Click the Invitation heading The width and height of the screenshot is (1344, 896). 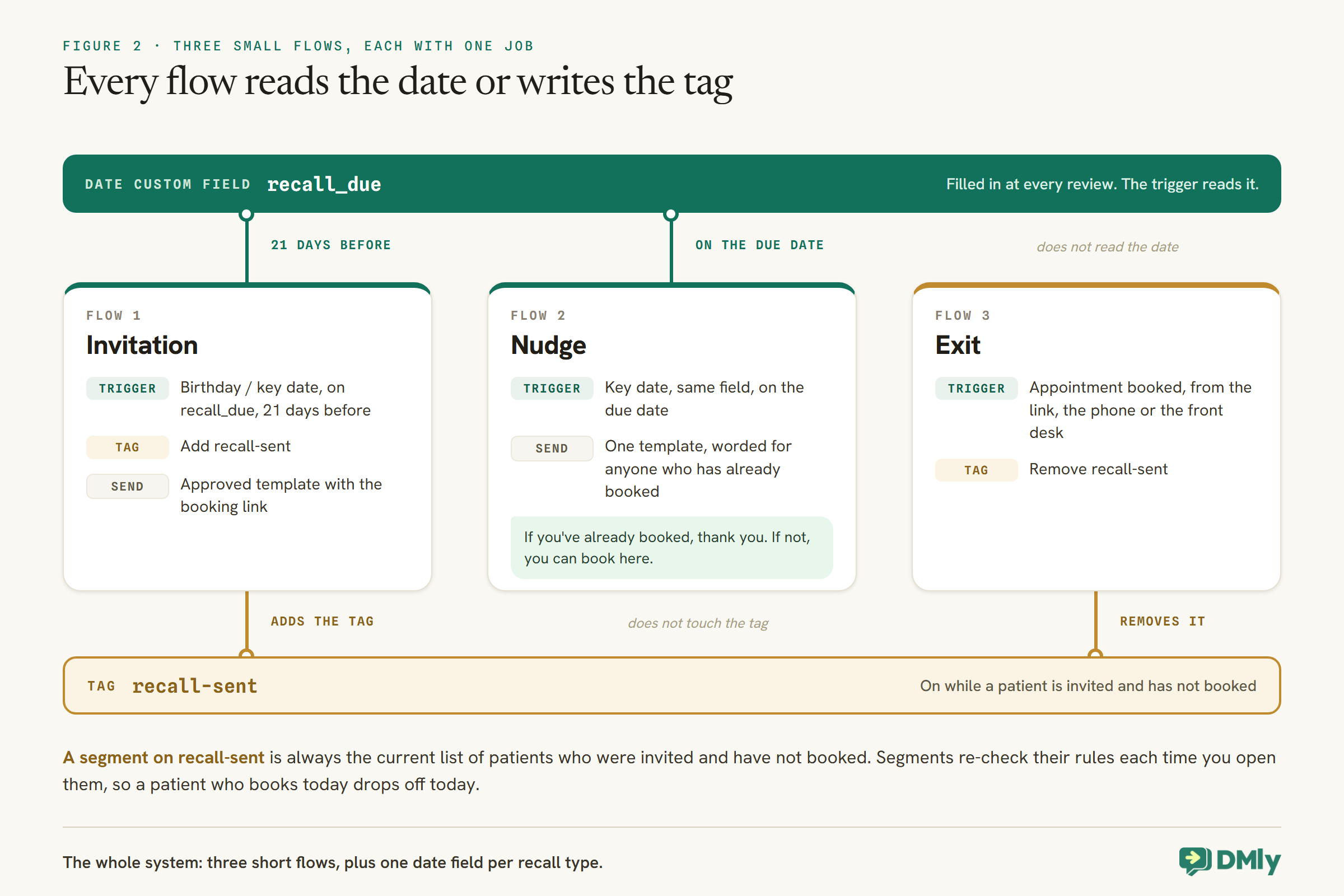(142, 345)
